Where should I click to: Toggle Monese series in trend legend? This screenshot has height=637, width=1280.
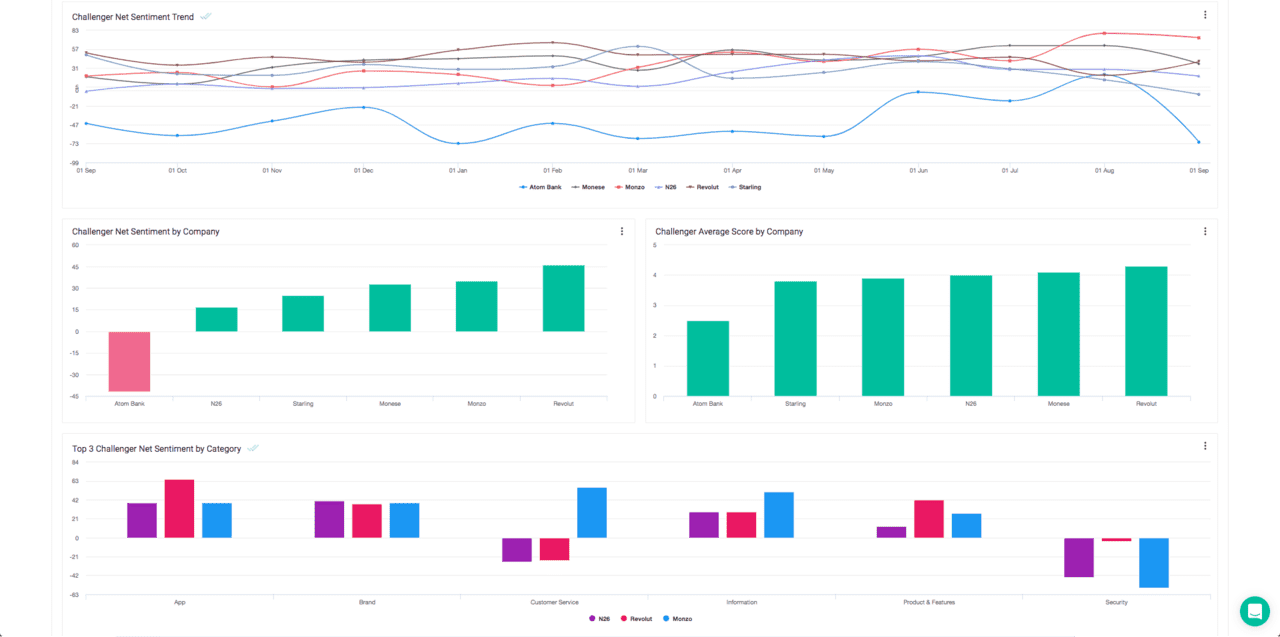click(588, 187)
